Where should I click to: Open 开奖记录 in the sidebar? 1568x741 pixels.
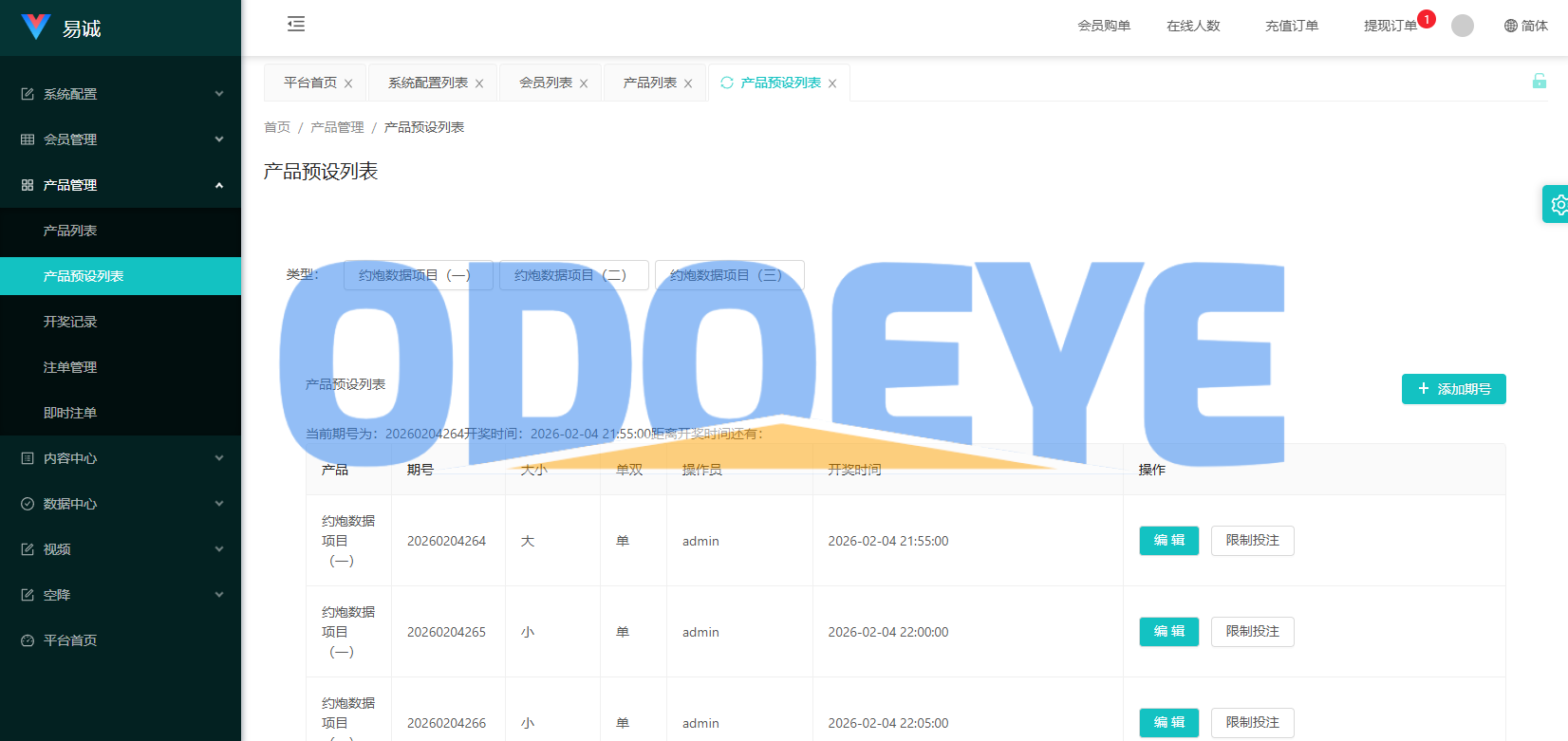(121, 322)
